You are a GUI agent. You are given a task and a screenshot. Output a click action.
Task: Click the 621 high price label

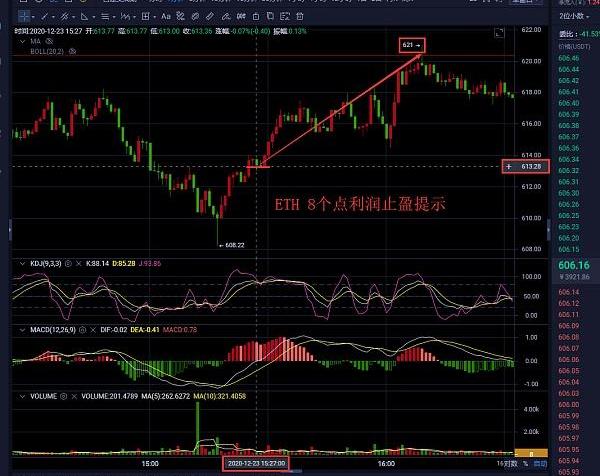pos(412,46)
